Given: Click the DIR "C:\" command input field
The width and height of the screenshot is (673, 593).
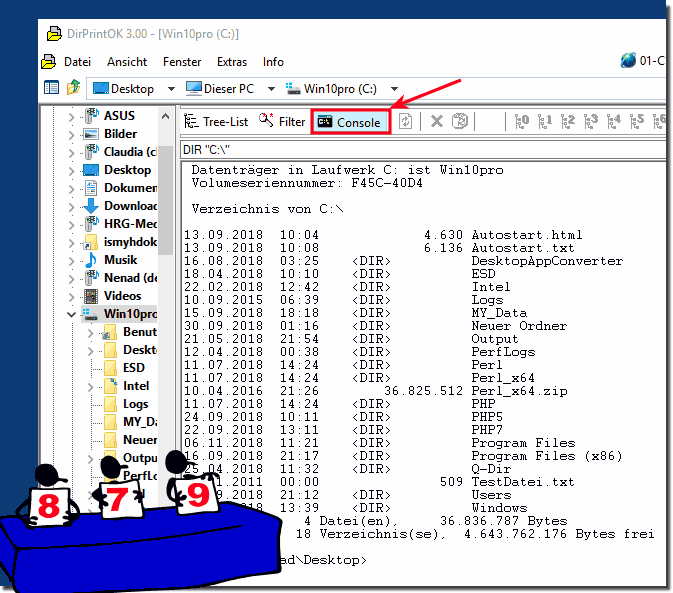Looking at the screenshot, I should (423, 150).
